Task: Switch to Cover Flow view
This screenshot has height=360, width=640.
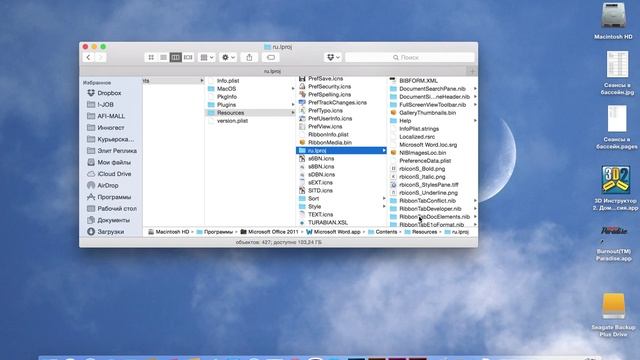Action: point(188,58)
